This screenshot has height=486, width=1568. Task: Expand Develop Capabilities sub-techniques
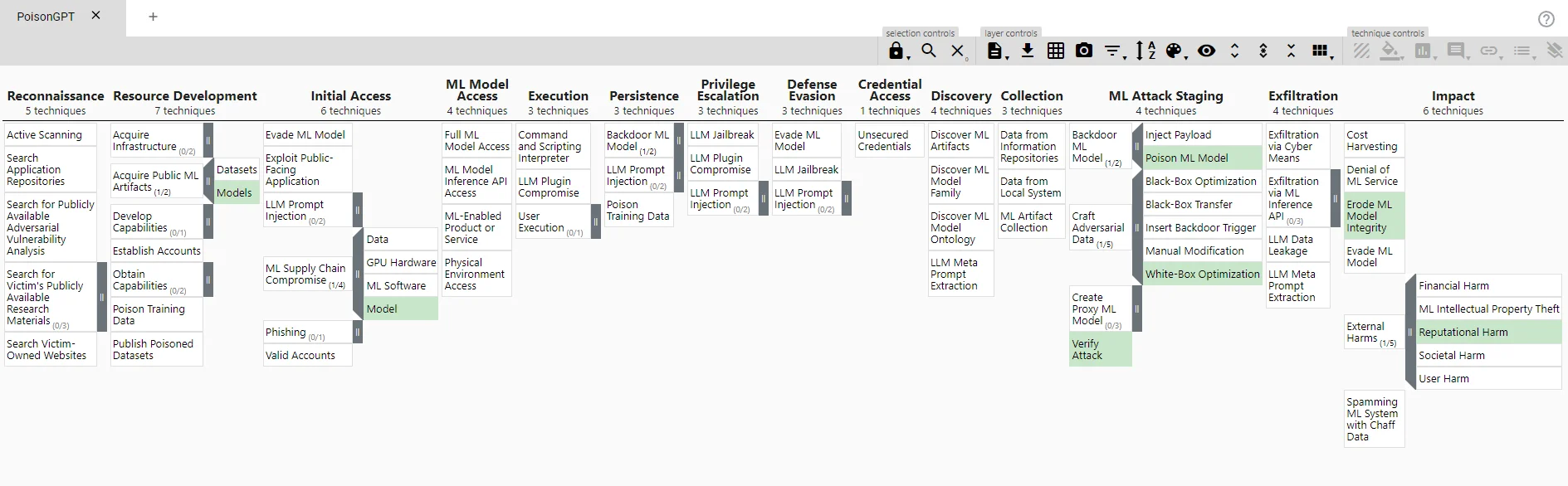(208, 222)
